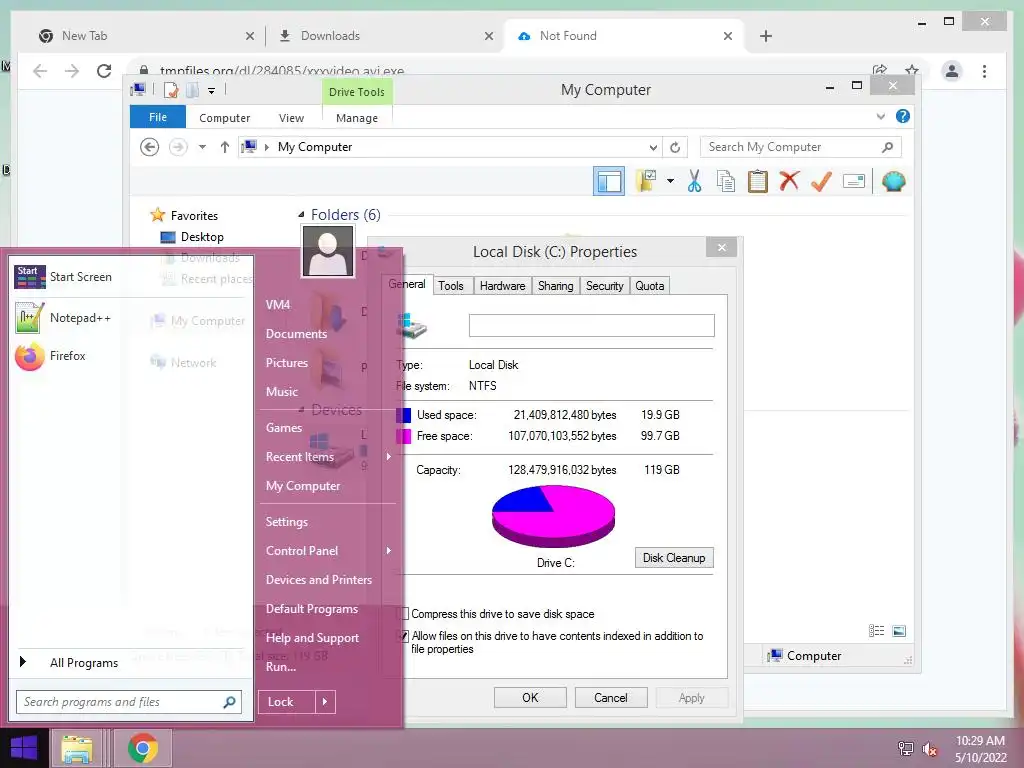The width and height of the screenshot is (1024, 768).
Task: Open the File ribbon tab
Action: 158,117
